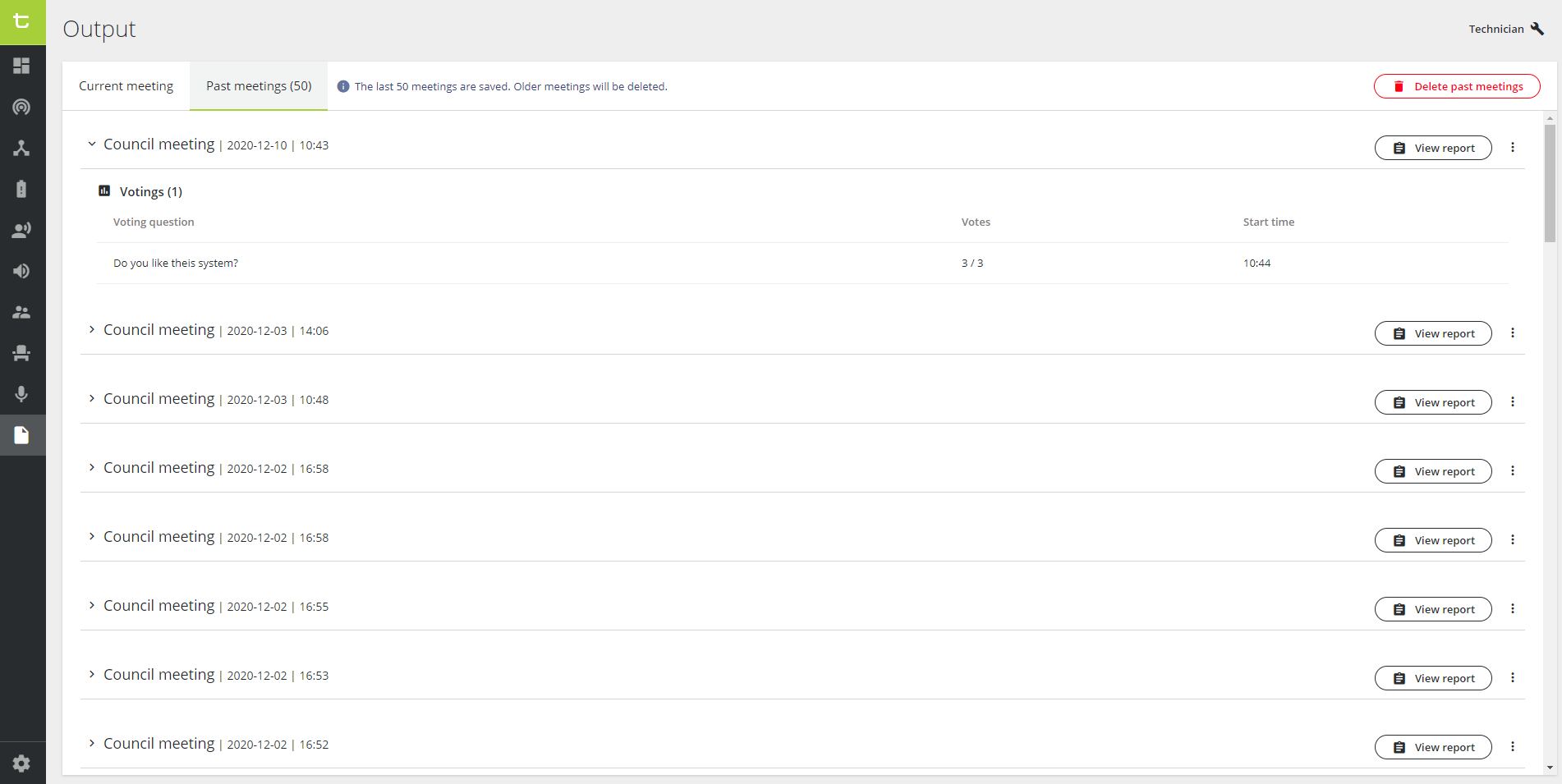Click the green logo at top-left

[22, 22]
